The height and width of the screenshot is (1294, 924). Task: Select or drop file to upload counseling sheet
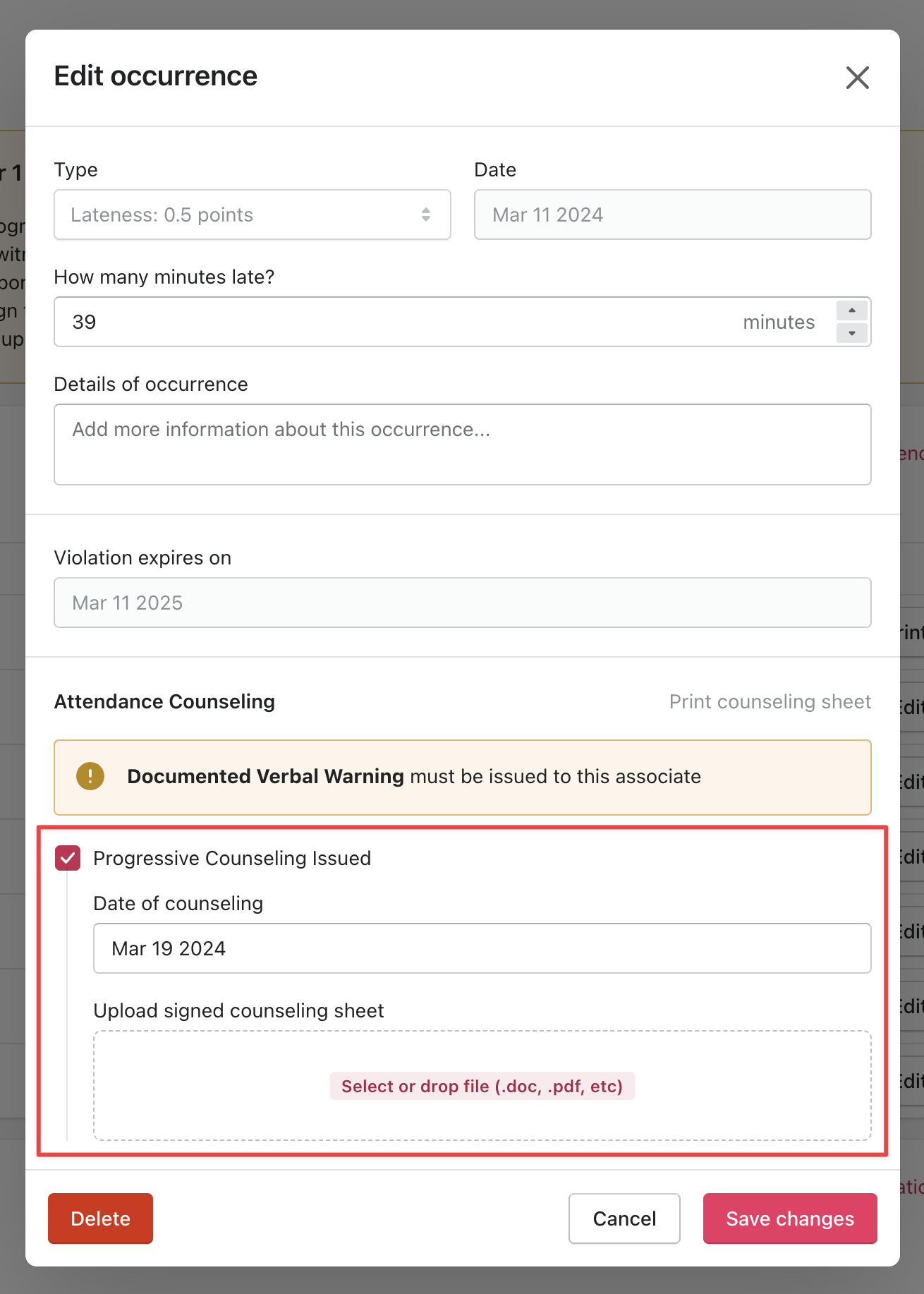click(x=482, y=1087)
